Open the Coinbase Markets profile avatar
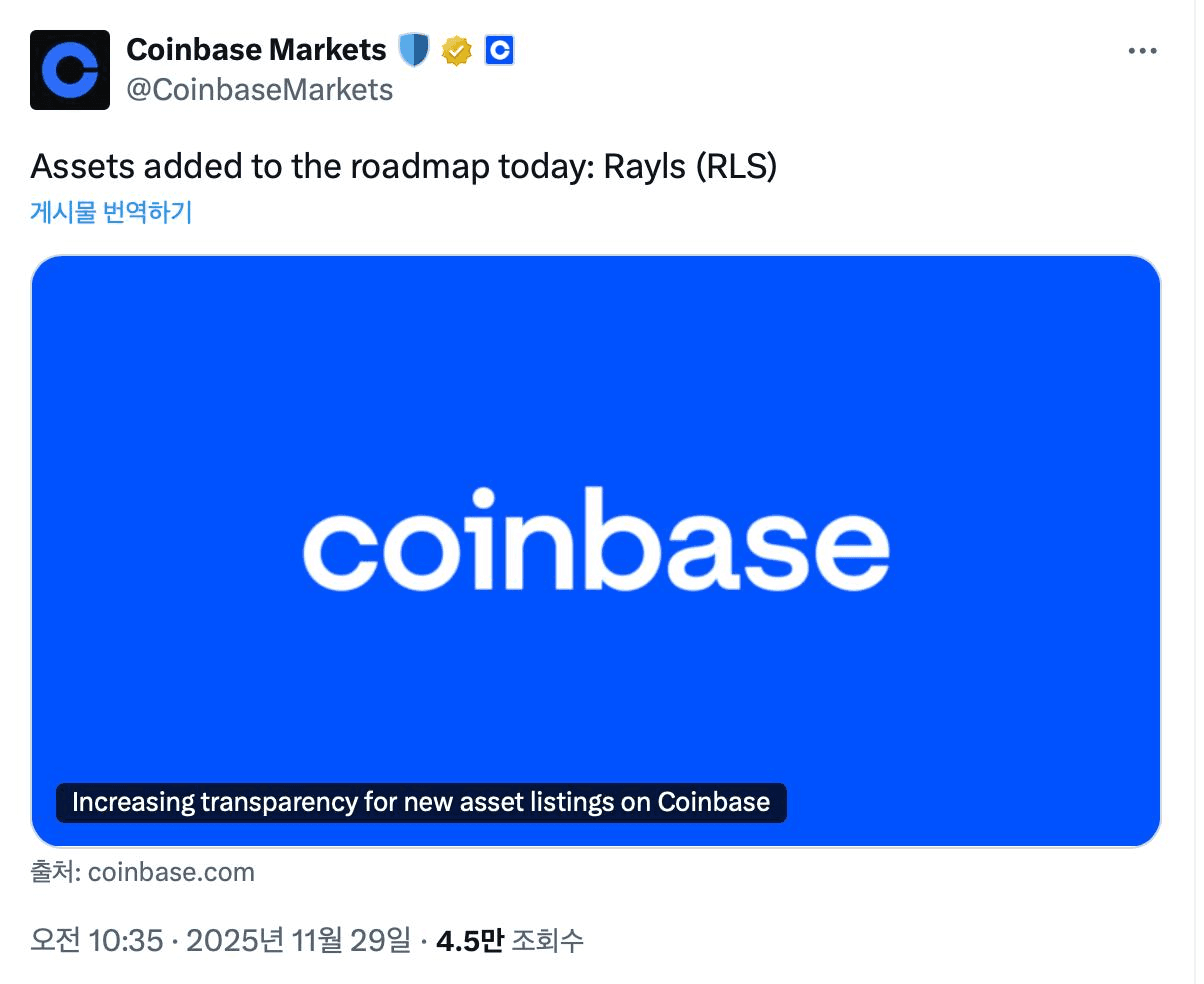The height and width of the screenshot is (984, 1204). click(x=70, y=70)
